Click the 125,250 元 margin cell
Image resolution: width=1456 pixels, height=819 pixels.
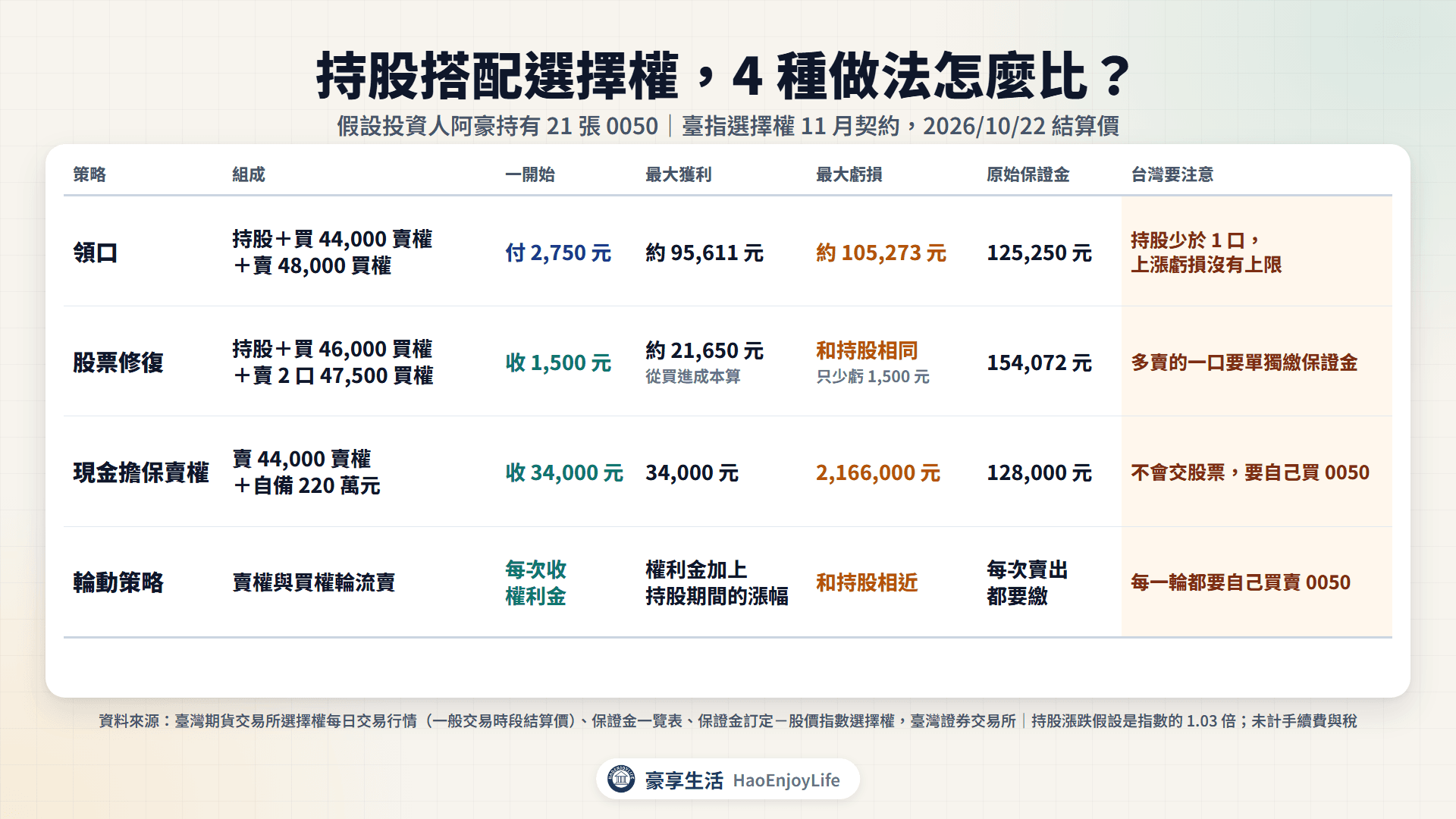(x=1040, y=253)
